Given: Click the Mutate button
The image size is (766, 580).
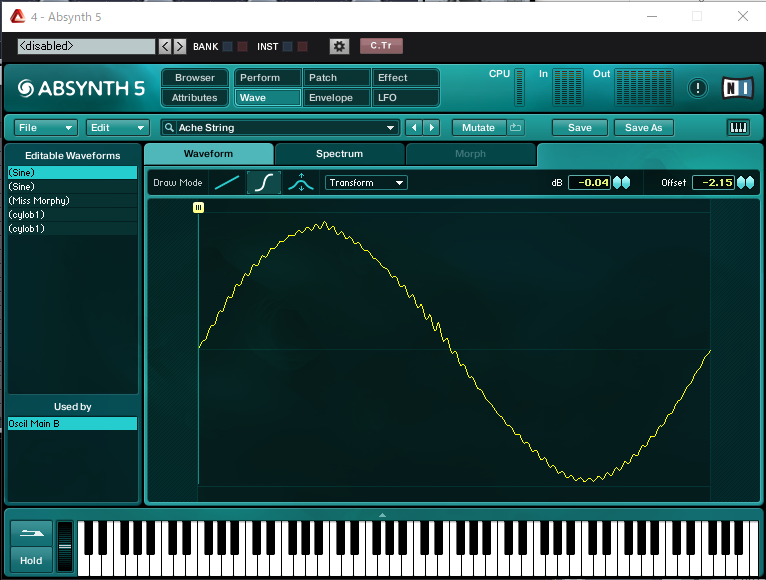Looking at the screenshot, I should tap(479, 128).
